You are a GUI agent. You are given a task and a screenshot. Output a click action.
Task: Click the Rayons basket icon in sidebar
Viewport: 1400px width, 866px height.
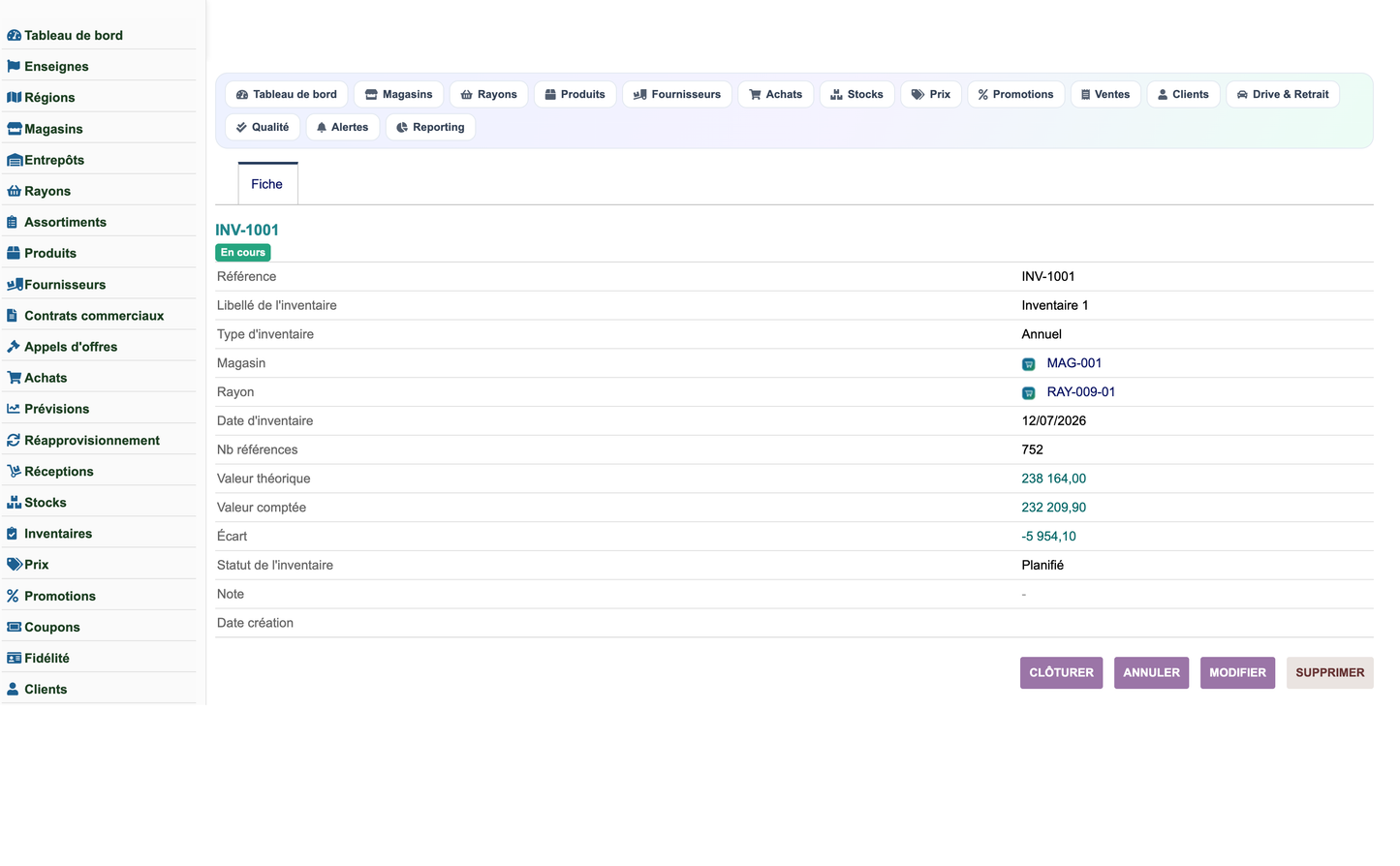pos(14,191)
